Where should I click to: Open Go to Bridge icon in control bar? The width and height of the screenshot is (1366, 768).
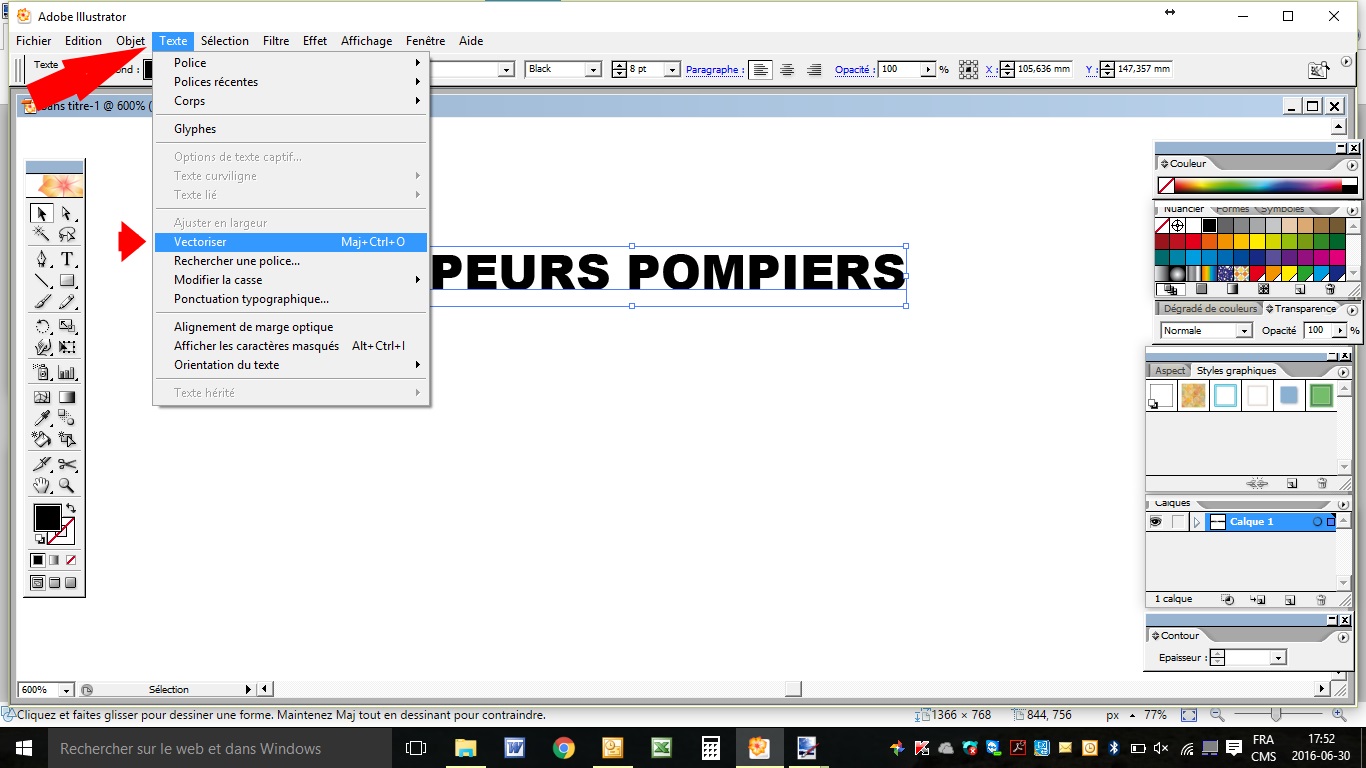pos(1320,69)
